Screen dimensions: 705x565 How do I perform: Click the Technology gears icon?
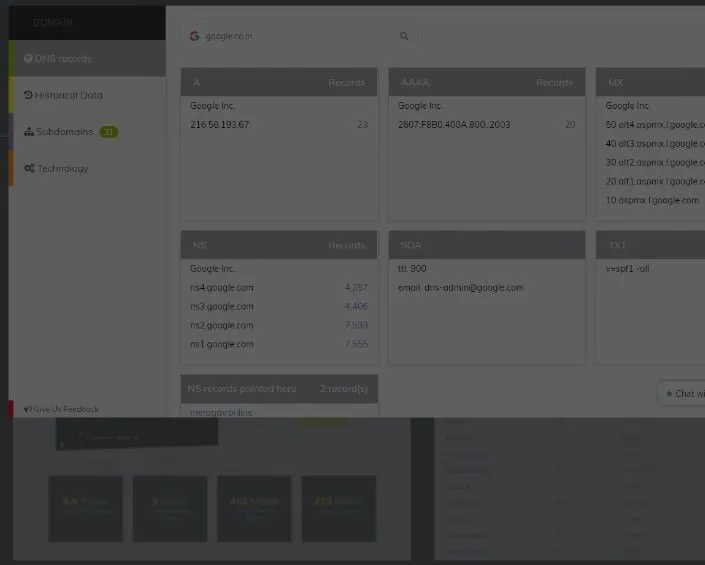pyautogui.click(x=29, y=169)
